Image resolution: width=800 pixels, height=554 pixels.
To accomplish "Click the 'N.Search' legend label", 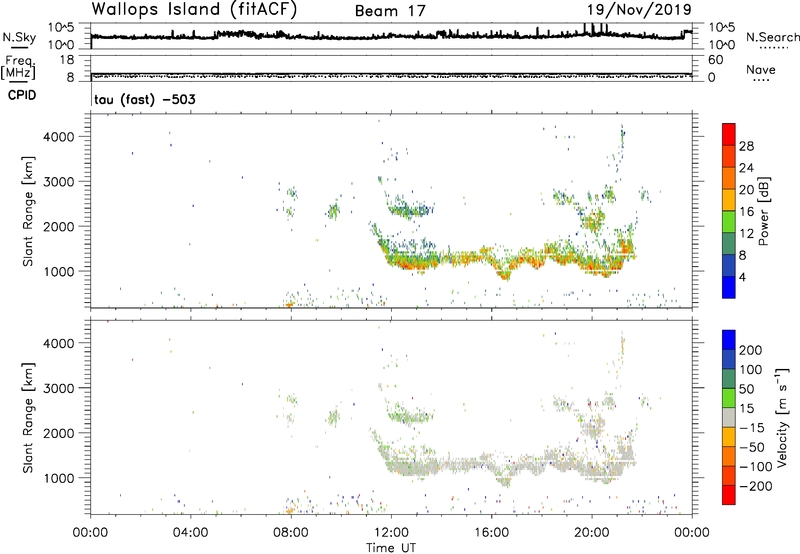I will (x=773, y=37).
